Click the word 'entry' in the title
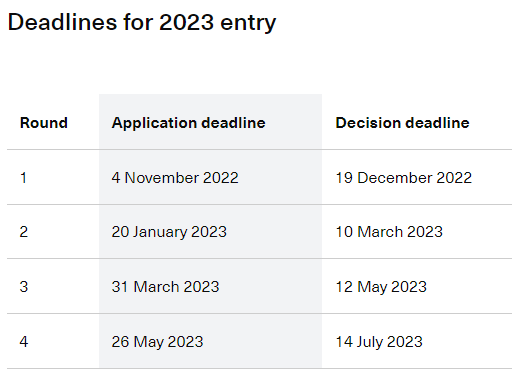Image resolution: width=512 pixels, height=369 pixels. (x=248, y=23)
